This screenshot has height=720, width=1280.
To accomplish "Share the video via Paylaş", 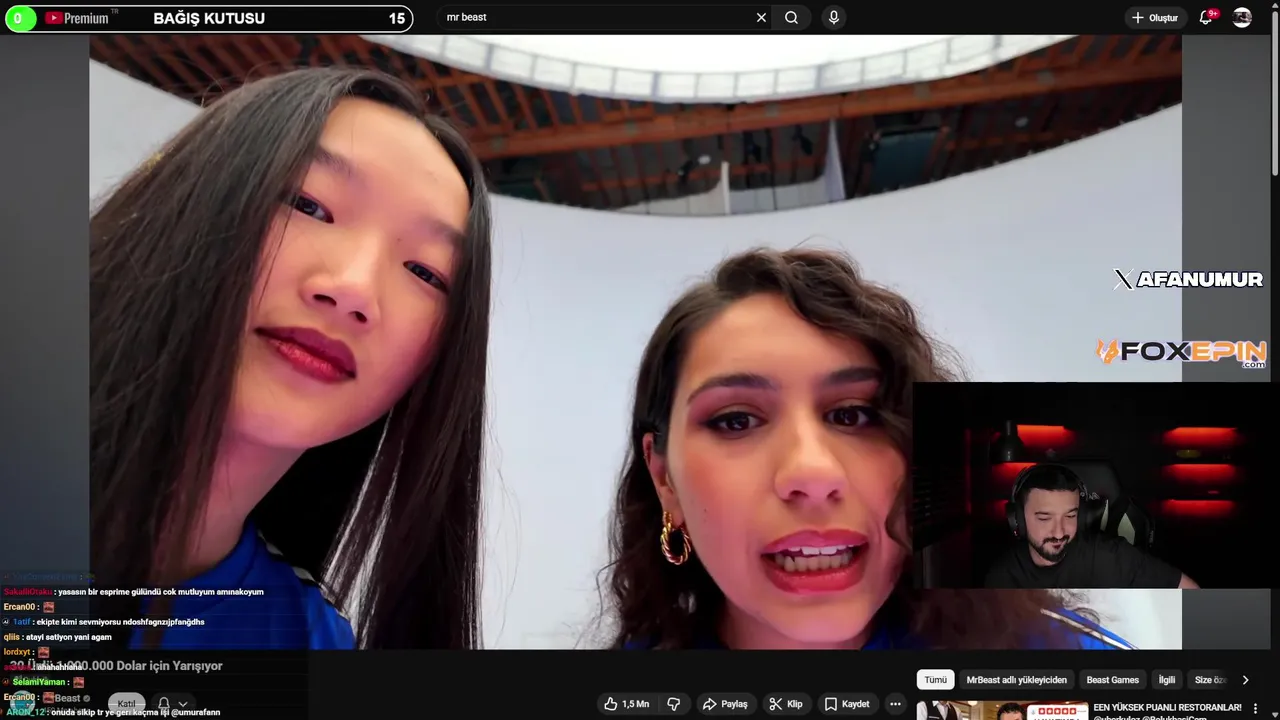I will [725, 704].
